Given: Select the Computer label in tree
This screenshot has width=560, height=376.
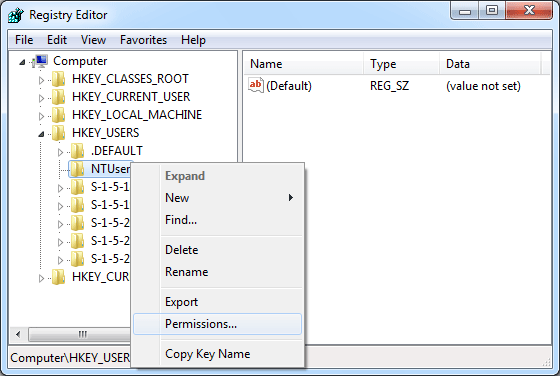Looking at the screenshot, I should (80, 61).
